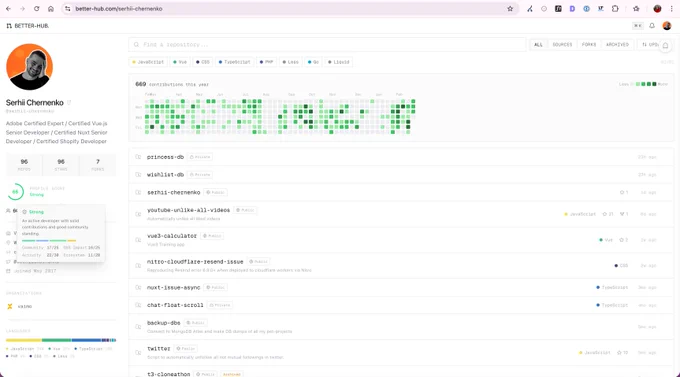Toggle the TypeScript language filter
The image size is (680, 377).
point(234,62)
